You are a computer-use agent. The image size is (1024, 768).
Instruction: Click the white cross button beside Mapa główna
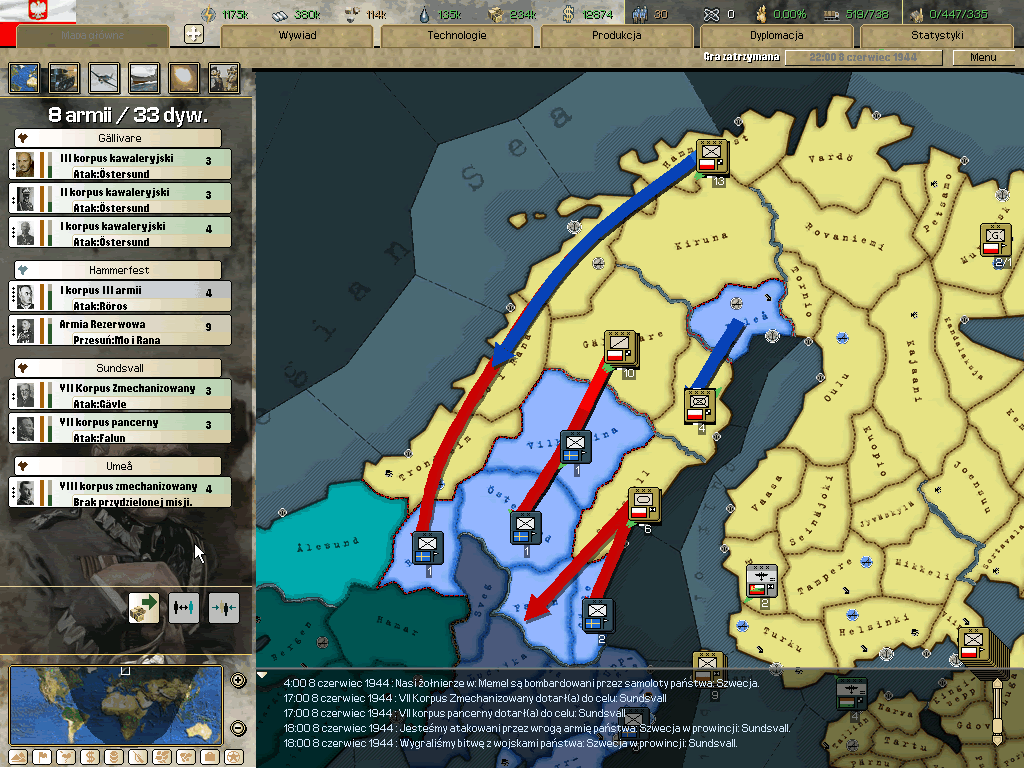click(195, 34)
